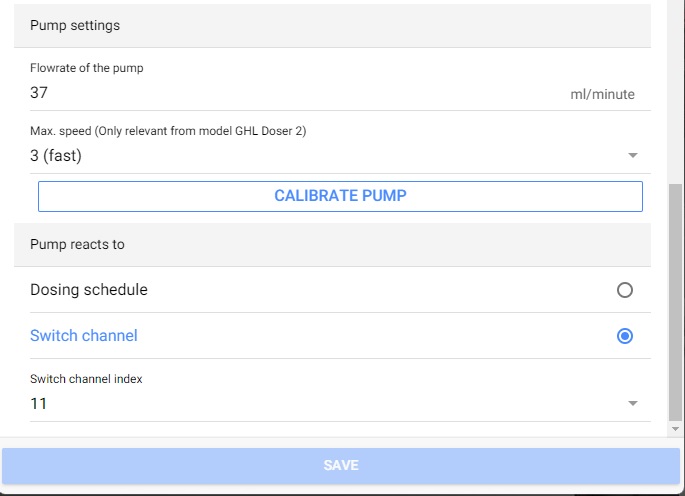
Task: Click the scrollbar track above the thumb
Action: tap(675, 92)
